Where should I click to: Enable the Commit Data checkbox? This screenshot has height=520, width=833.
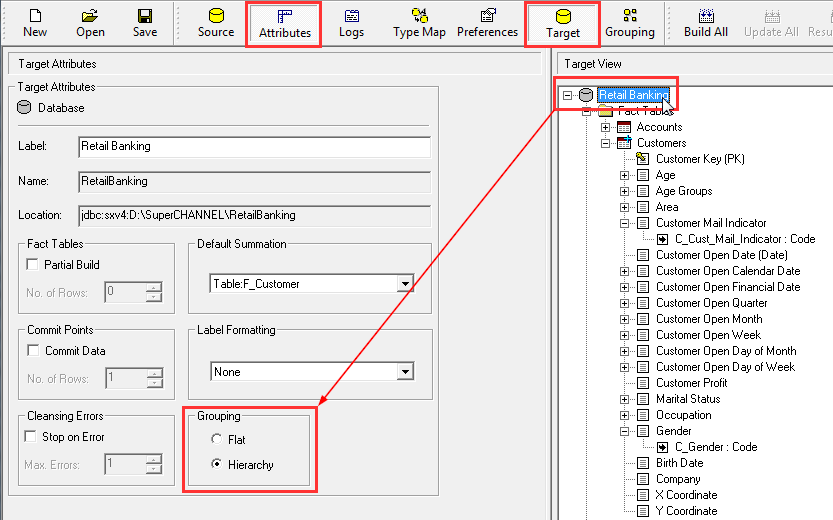point(33,351)
